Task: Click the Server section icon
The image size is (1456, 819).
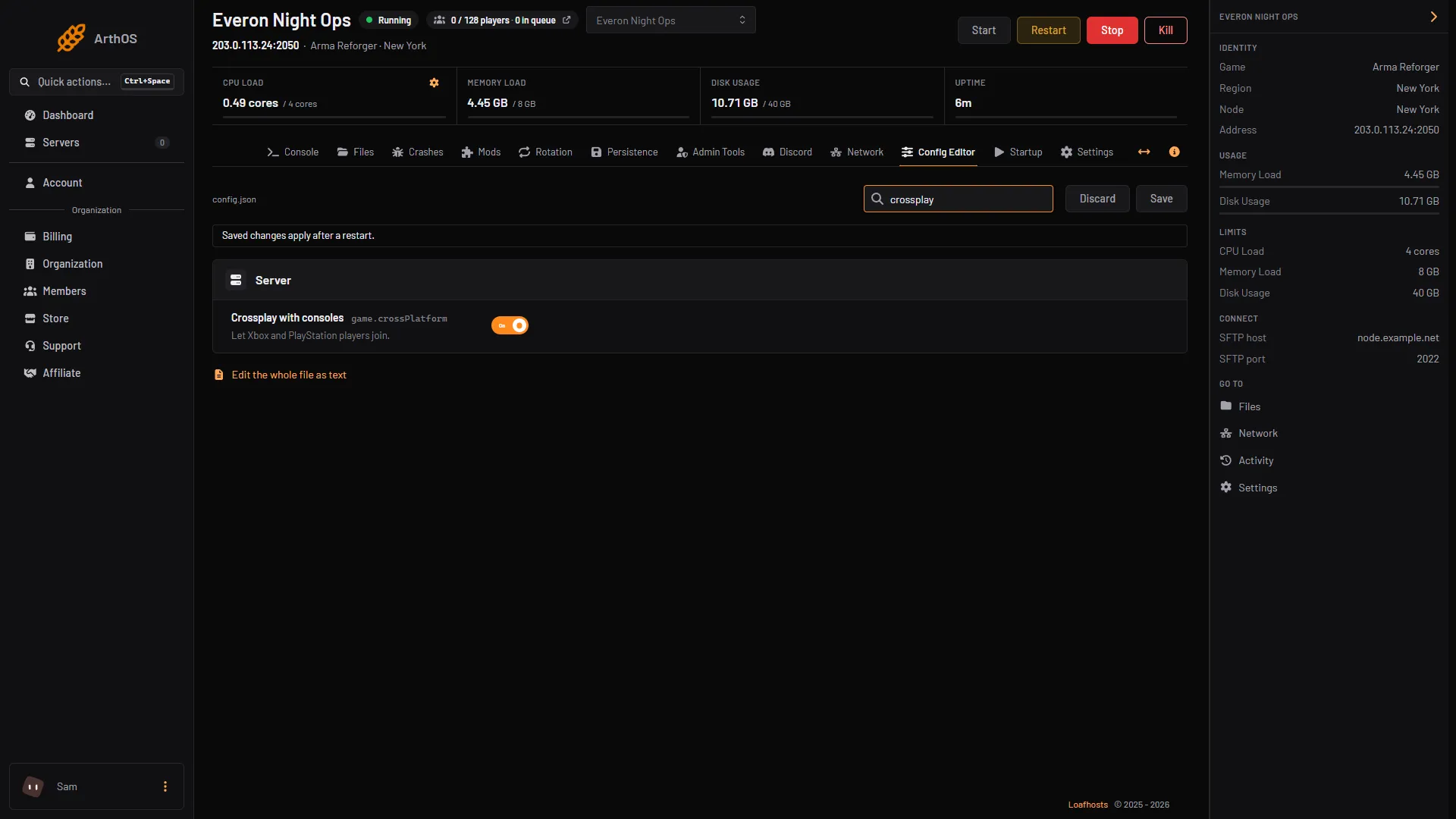Action: tap(236, 281)
